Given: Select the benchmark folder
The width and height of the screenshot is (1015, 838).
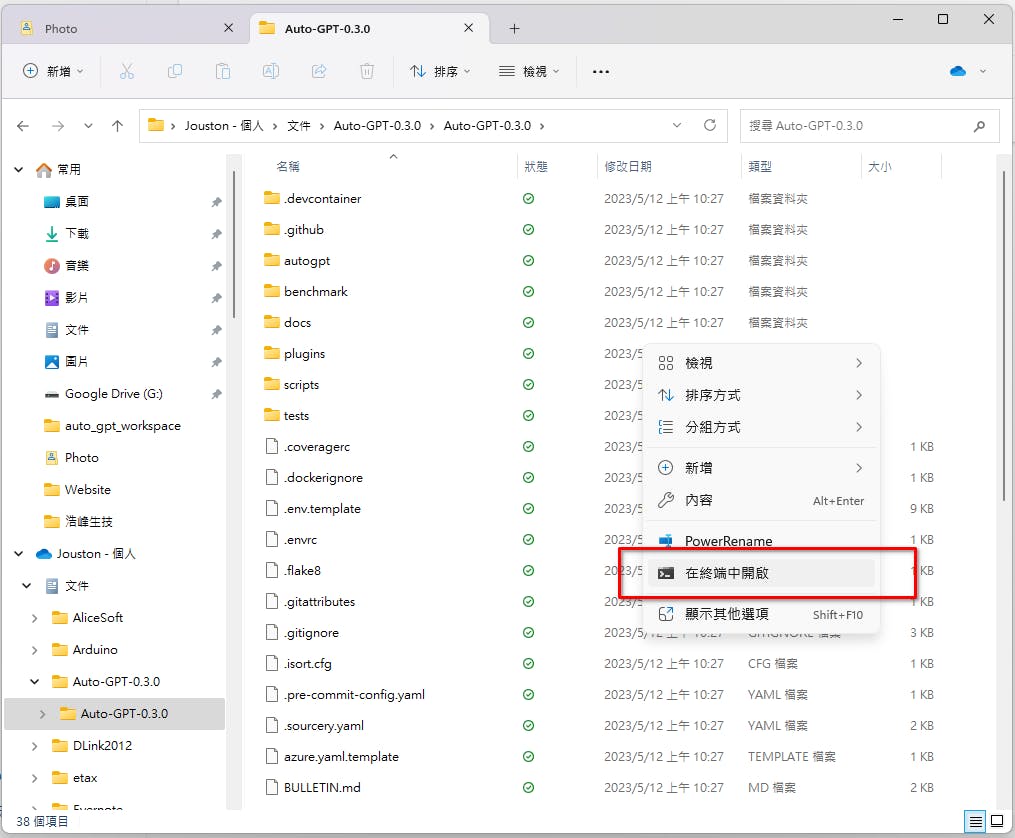Looking at the screenshot, I should click(315, 292).
